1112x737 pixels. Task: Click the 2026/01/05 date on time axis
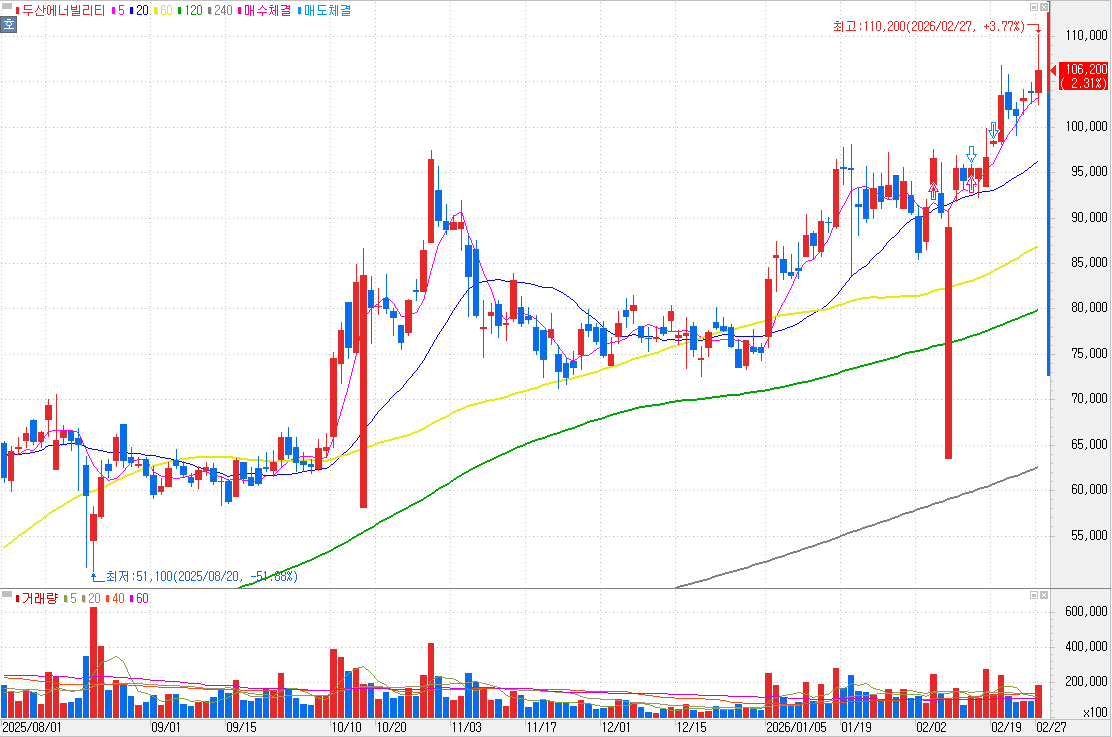click(797, 727)
